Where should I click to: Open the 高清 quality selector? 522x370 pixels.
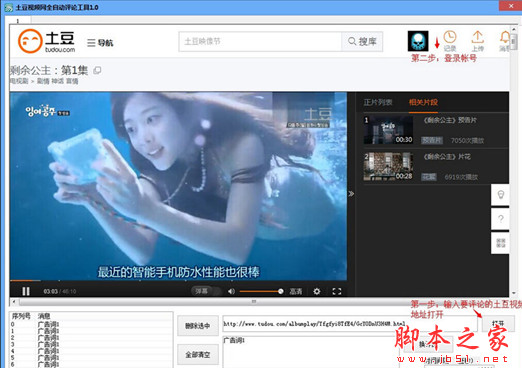click(296, 292)
